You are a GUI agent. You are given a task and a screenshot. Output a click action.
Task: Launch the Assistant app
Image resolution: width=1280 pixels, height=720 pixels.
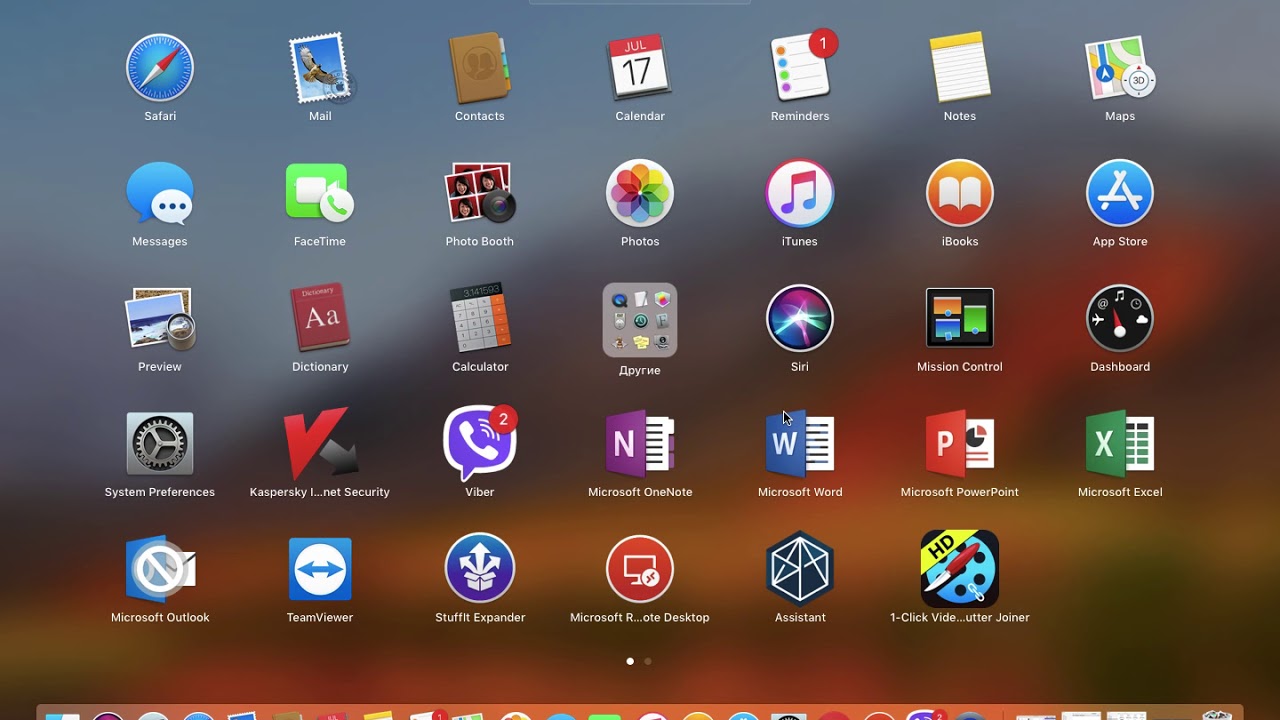click(x=800, y=570)
